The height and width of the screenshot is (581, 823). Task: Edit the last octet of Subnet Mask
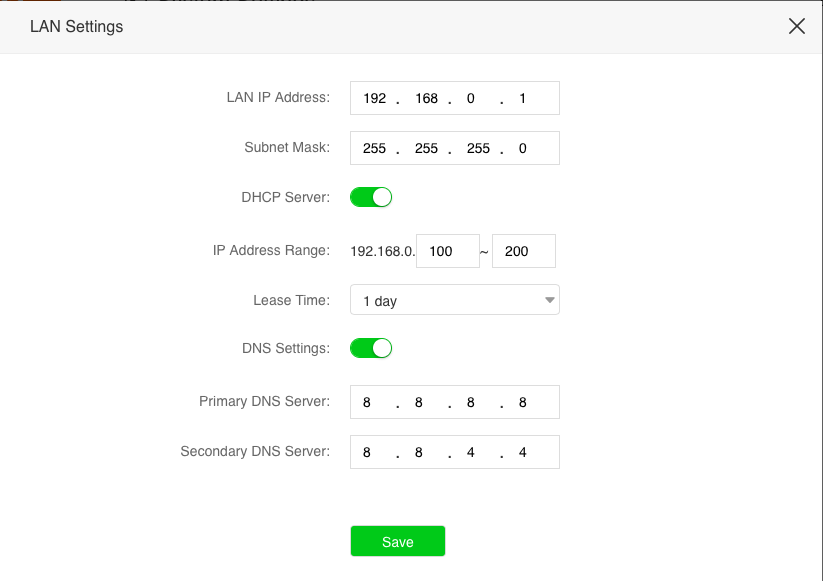522,148
